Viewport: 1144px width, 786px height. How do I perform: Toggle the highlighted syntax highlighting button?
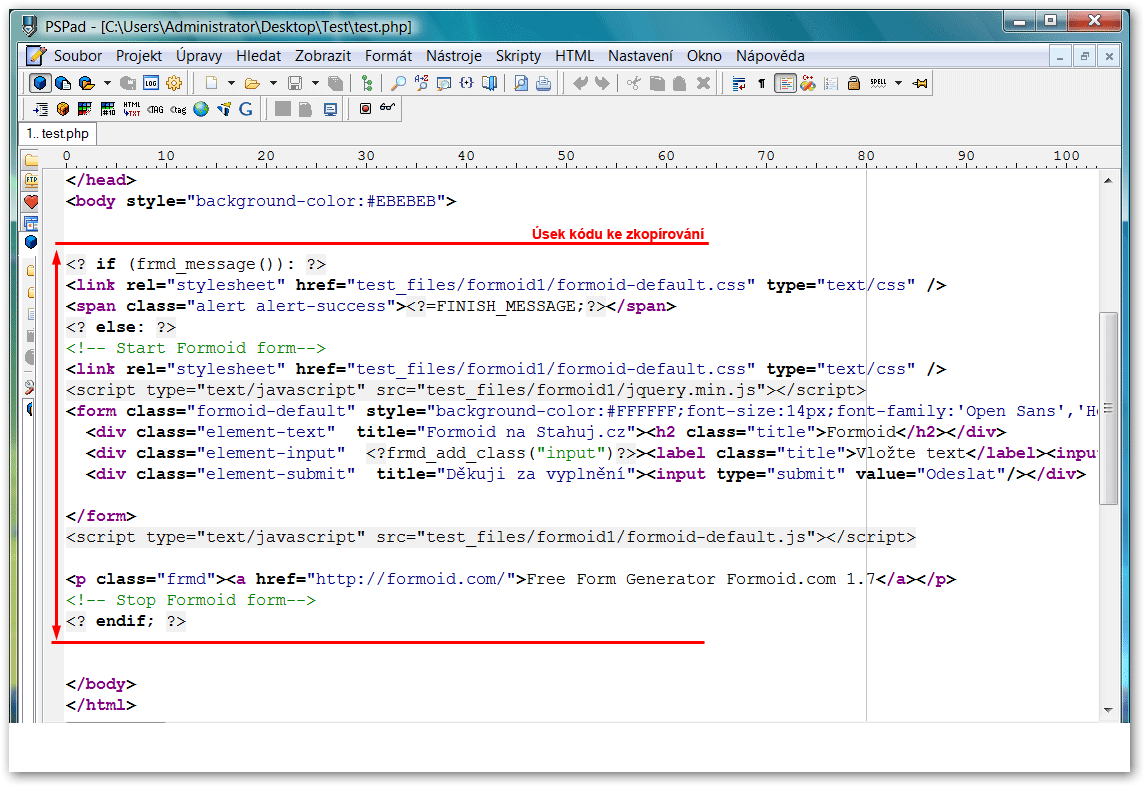785,83
